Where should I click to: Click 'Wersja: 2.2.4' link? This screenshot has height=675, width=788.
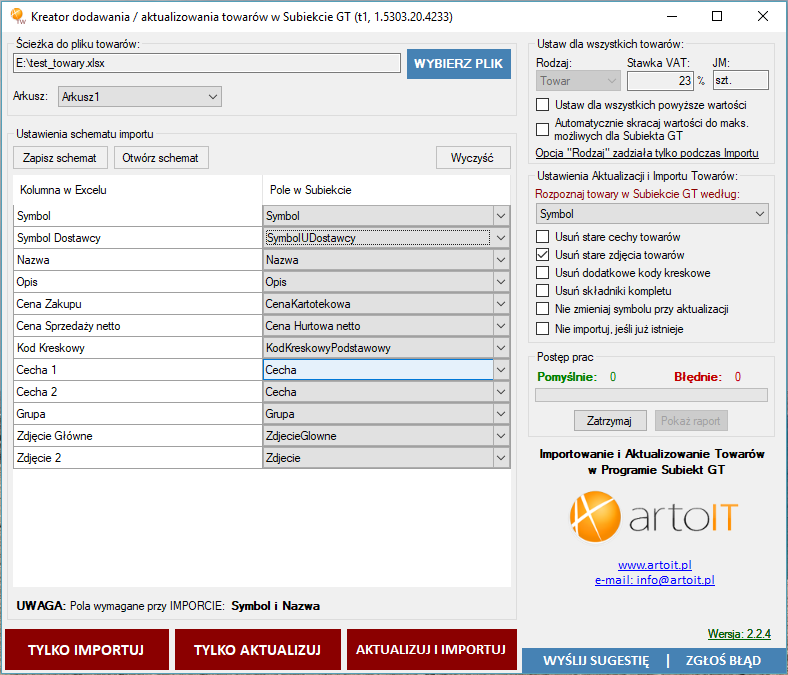pyautogui.click(x=739, y=634)
